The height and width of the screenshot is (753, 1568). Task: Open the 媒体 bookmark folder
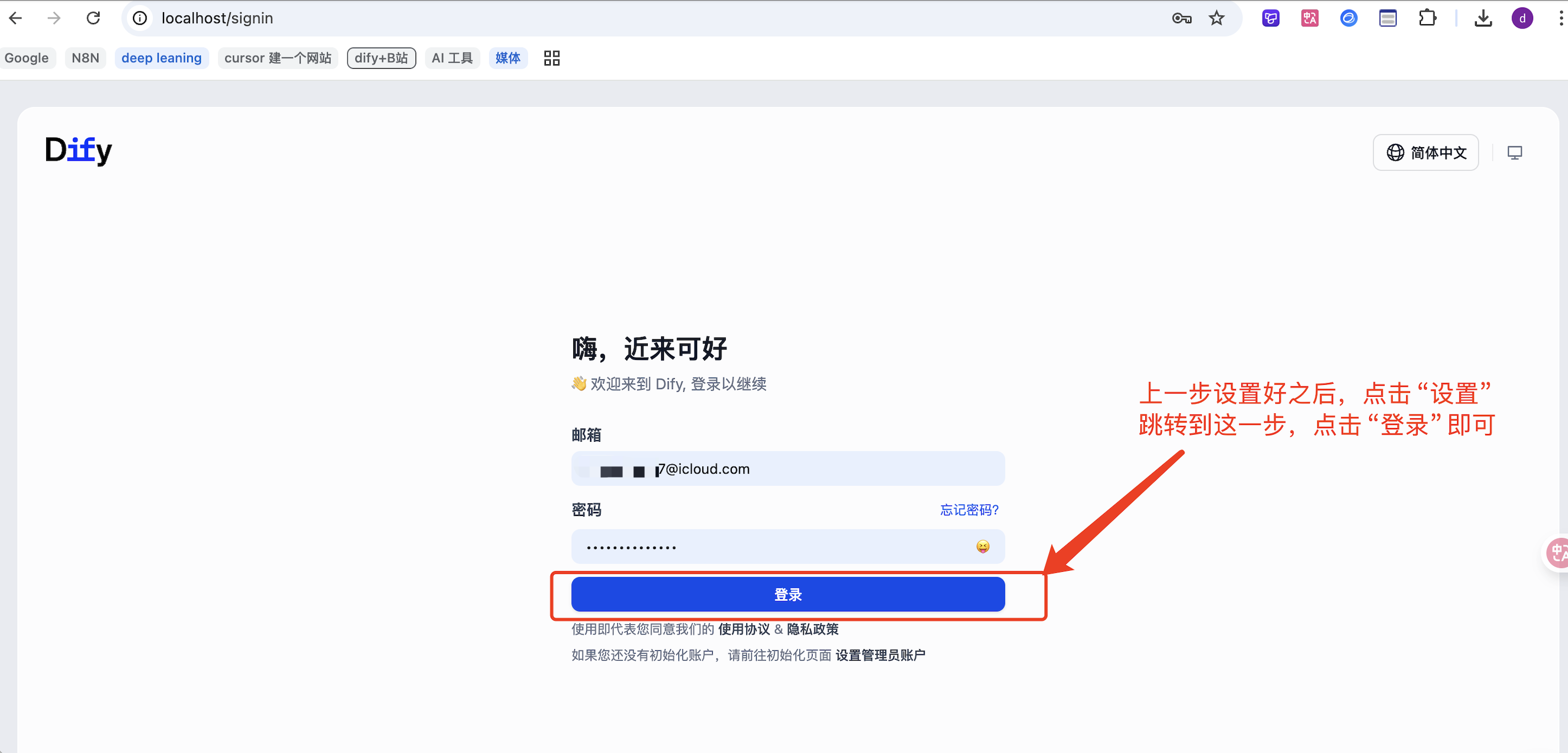[508, 58]
